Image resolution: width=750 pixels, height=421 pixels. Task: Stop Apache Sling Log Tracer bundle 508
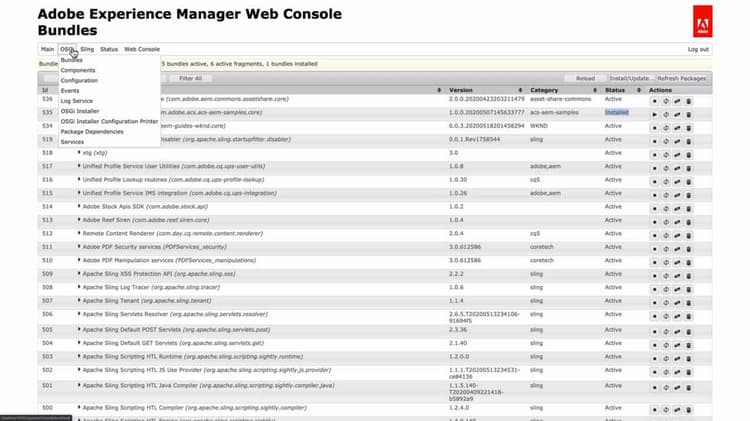click(x=655, y=289)
